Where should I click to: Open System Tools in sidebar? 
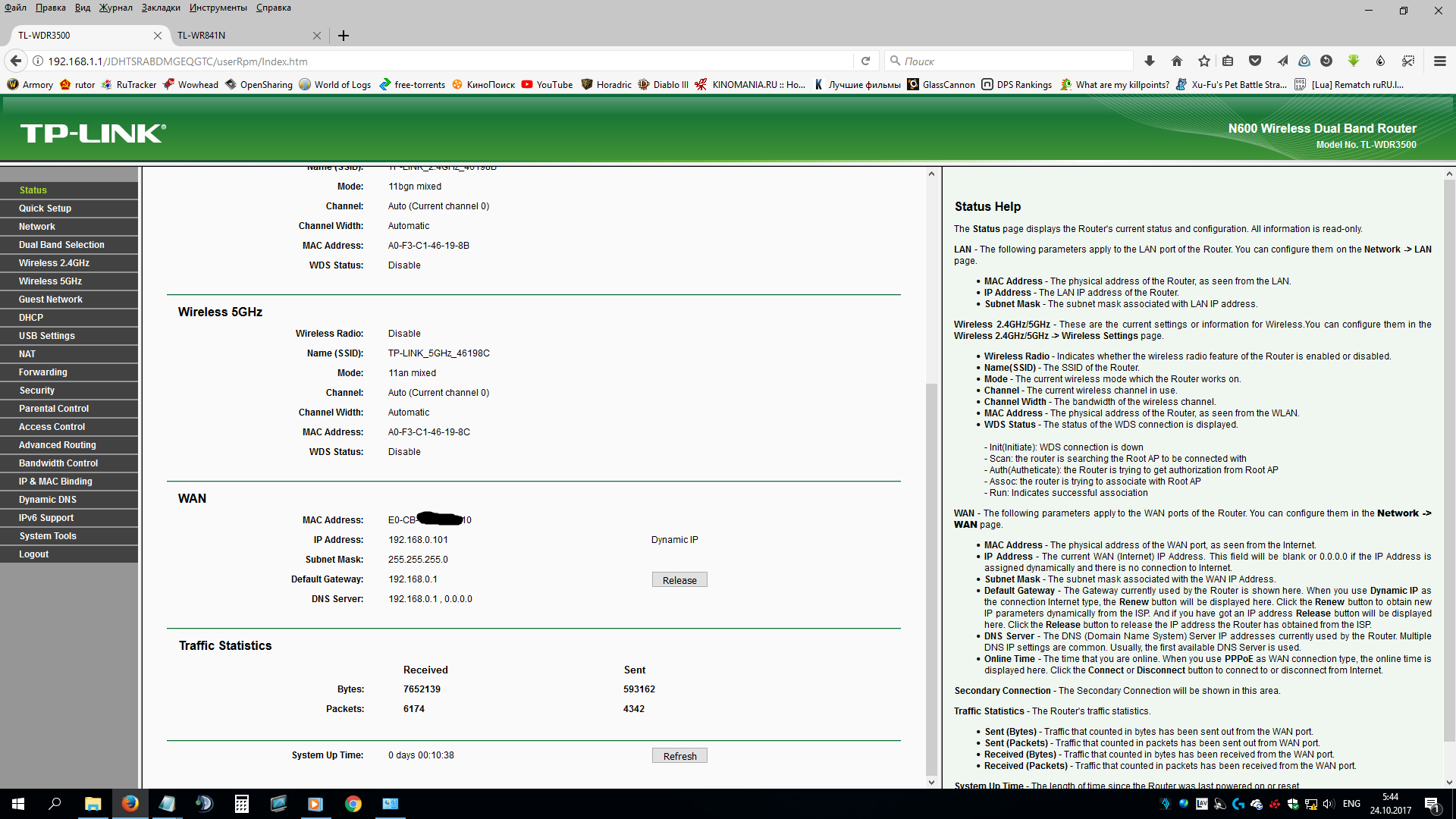[69, 536]
